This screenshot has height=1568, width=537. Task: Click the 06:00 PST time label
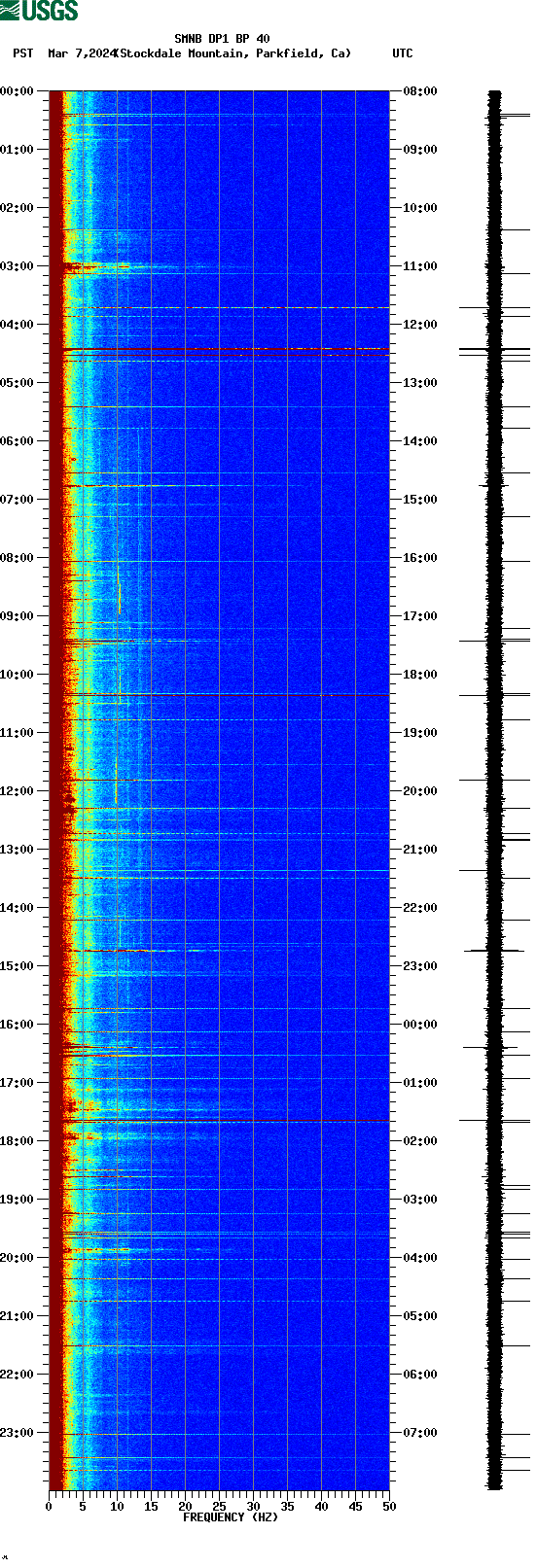pyautogui.click(x=18, y=441)
